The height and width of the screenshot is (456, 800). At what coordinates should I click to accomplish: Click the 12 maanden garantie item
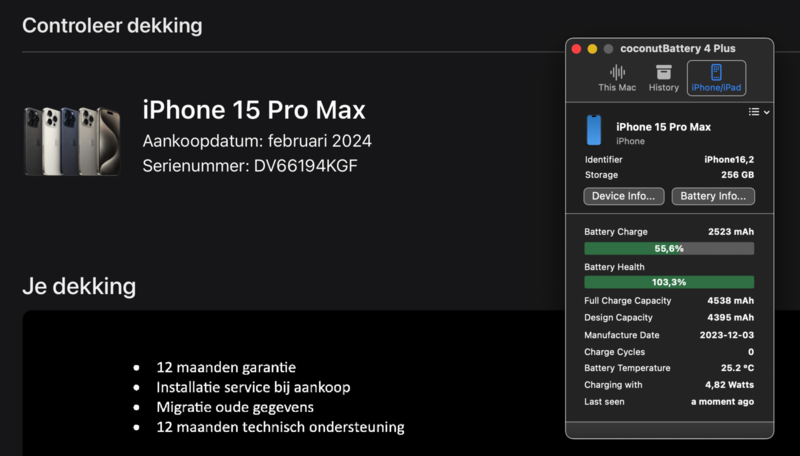pos(226,367)
